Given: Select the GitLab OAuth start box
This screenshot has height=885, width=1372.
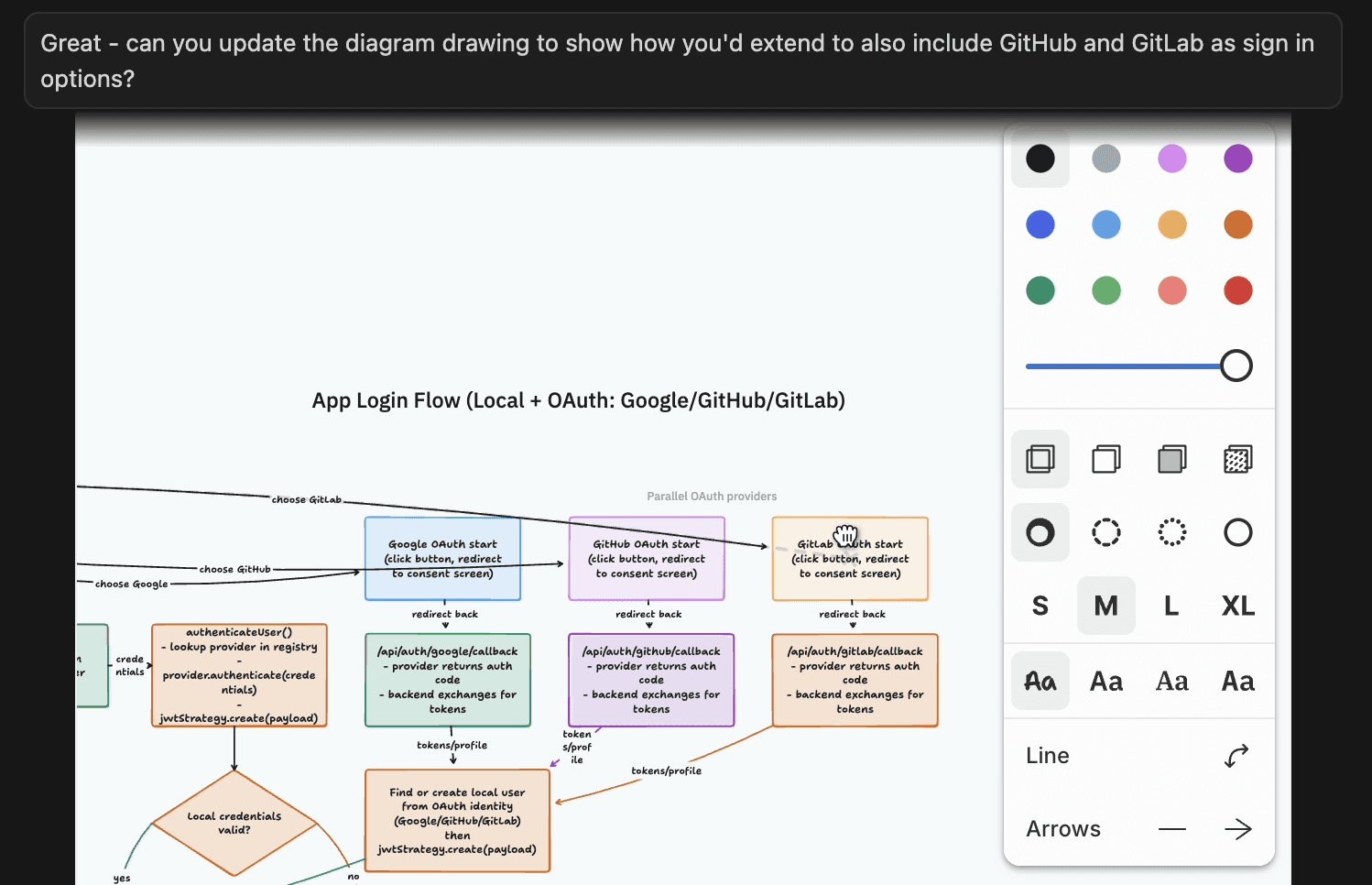Looking at the screenshot, I should tap(850, 559).
